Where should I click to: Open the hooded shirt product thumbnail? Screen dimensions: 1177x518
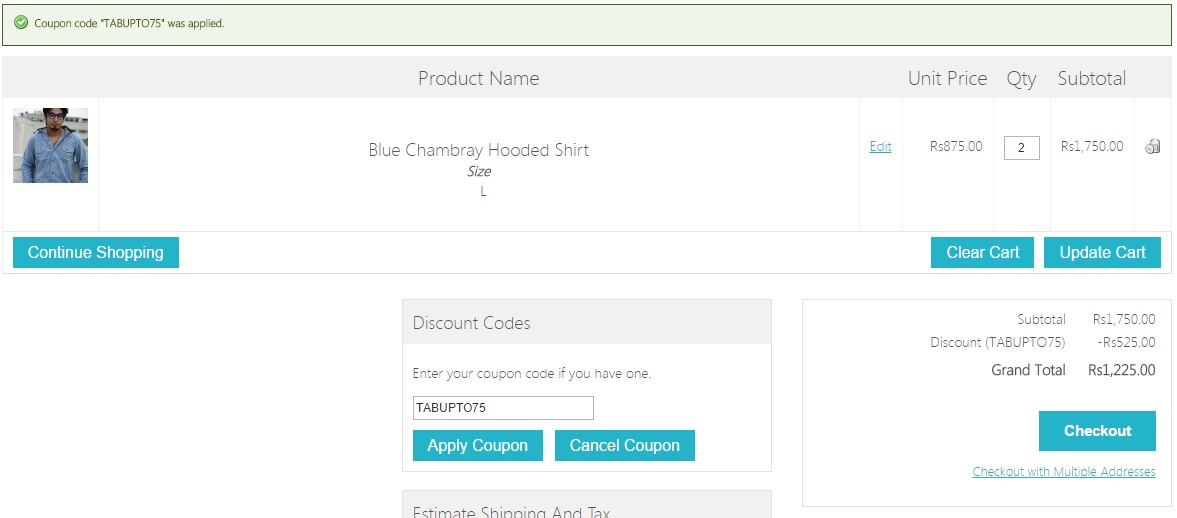[x=50, y=145]
